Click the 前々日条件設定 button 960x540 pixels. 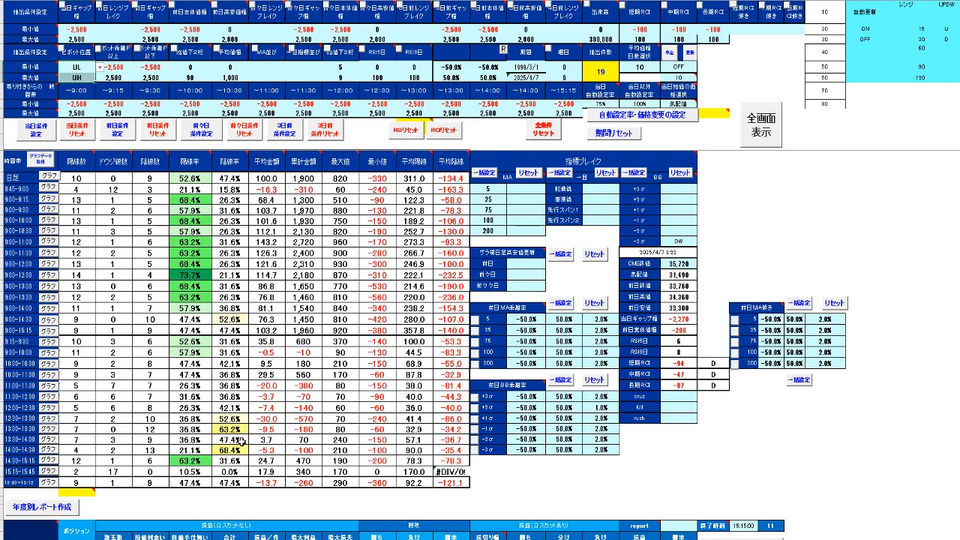[x=201, y=130]
